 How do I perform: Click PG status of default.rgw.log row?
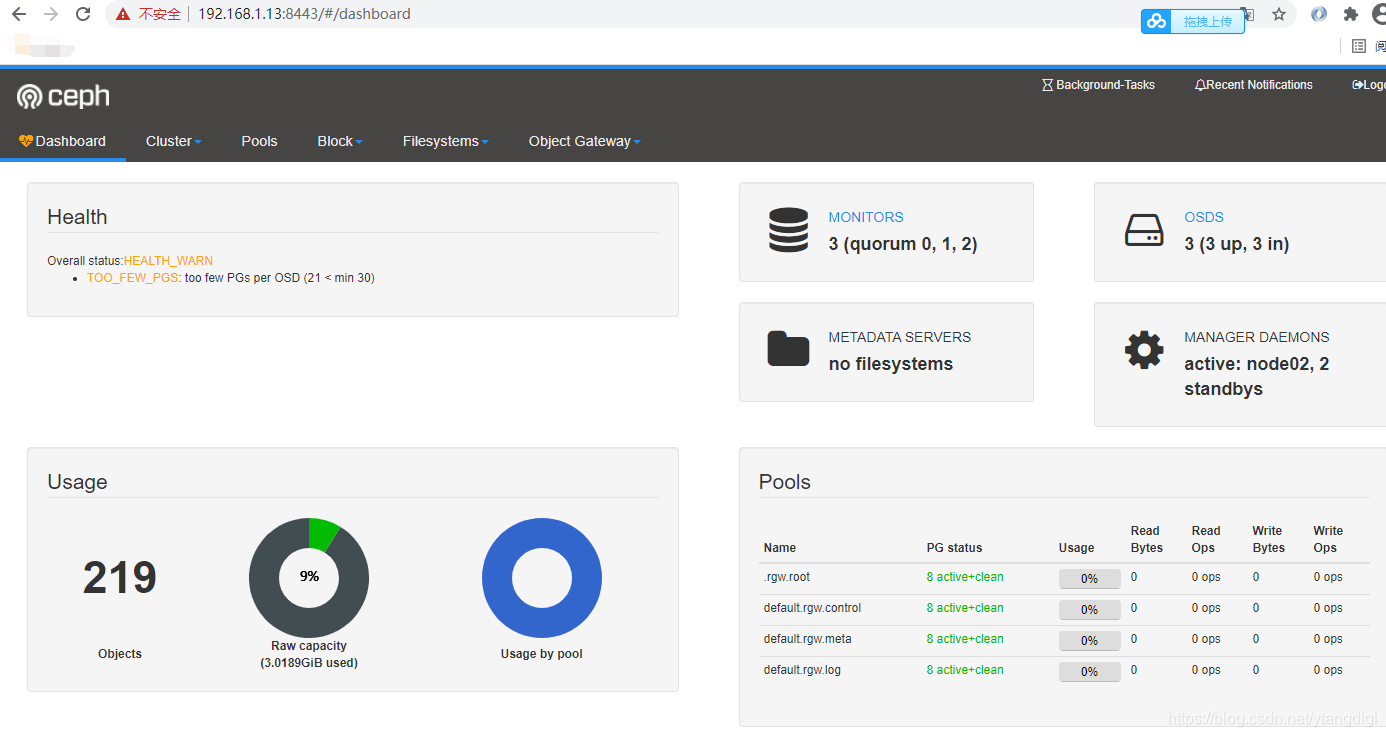tap(965, 670)
